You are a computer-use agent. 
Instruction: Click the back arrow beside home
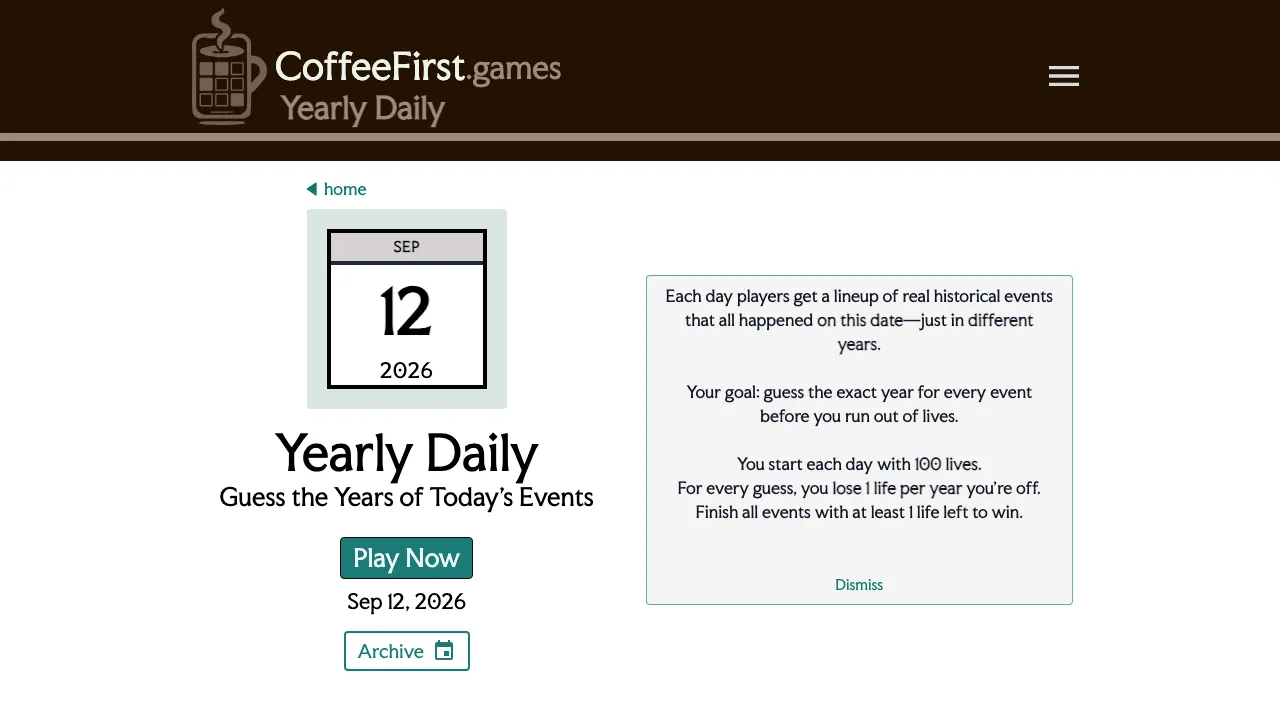[312, 189]
